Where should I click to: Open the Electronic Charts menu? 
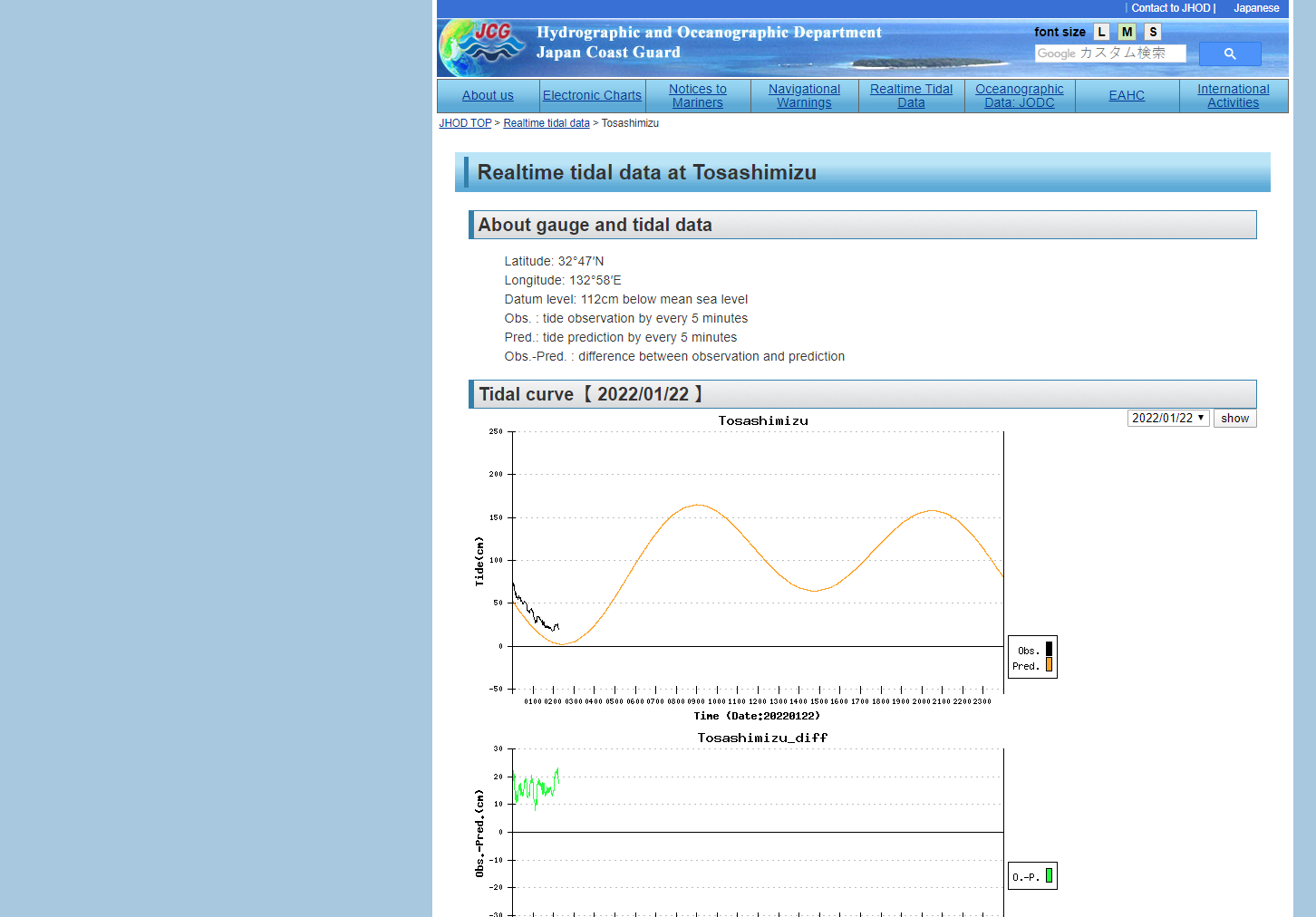tap(592, 95)
